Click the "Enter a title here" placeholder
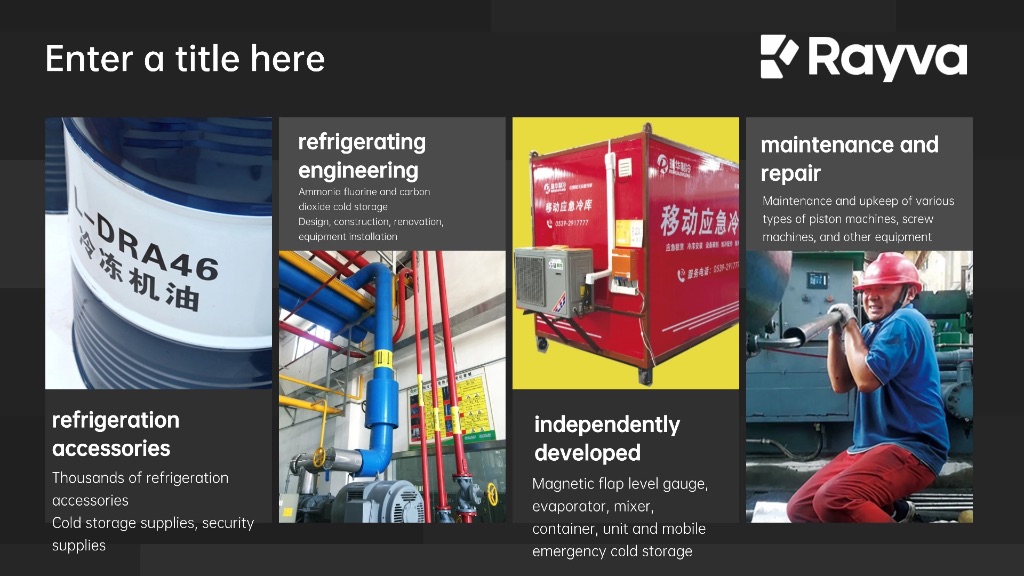Viewport: 1024px width, 576px height. (x=185, y=58)
